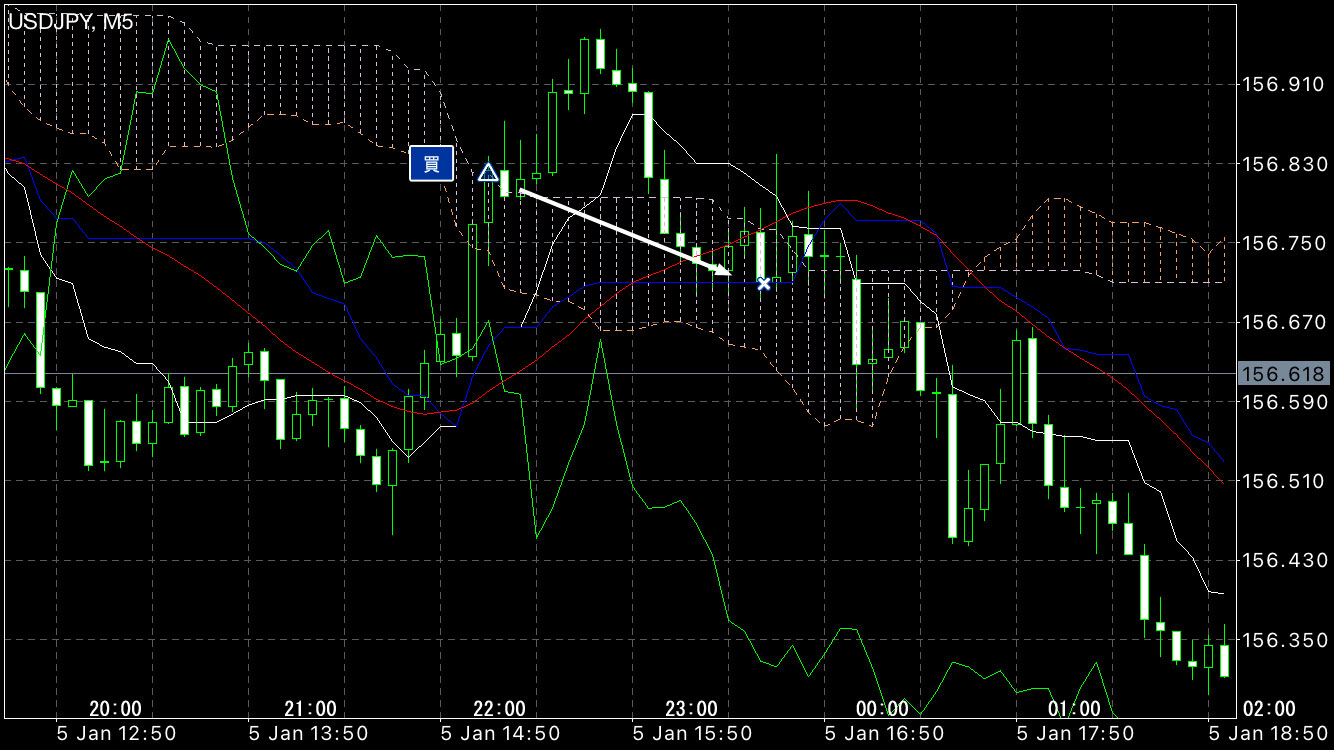Select the 22:00 time axis label
The height and width of the screenshot is (750, 1334).
499,709
